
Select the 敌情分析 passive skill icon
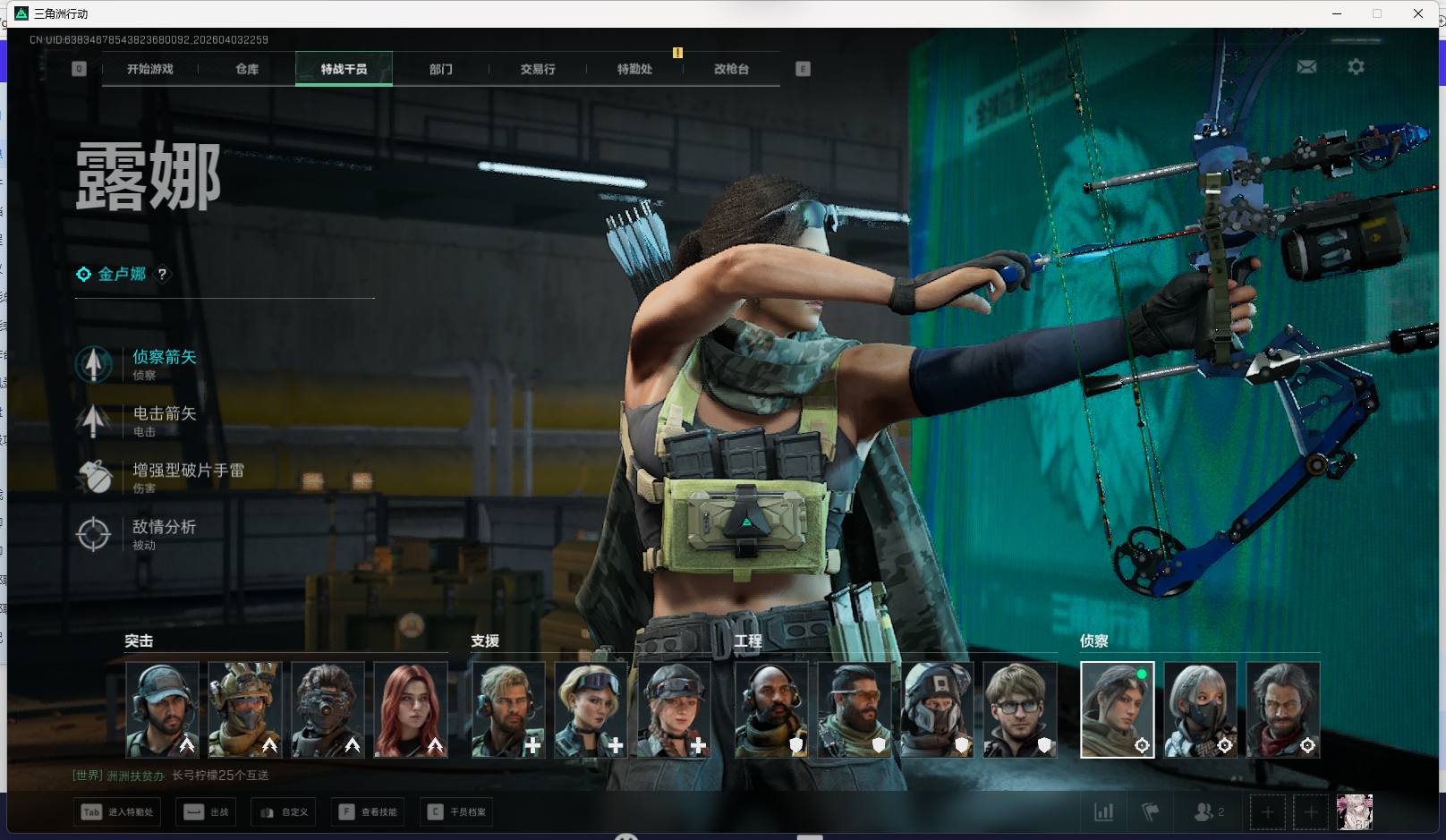[94, 534]
